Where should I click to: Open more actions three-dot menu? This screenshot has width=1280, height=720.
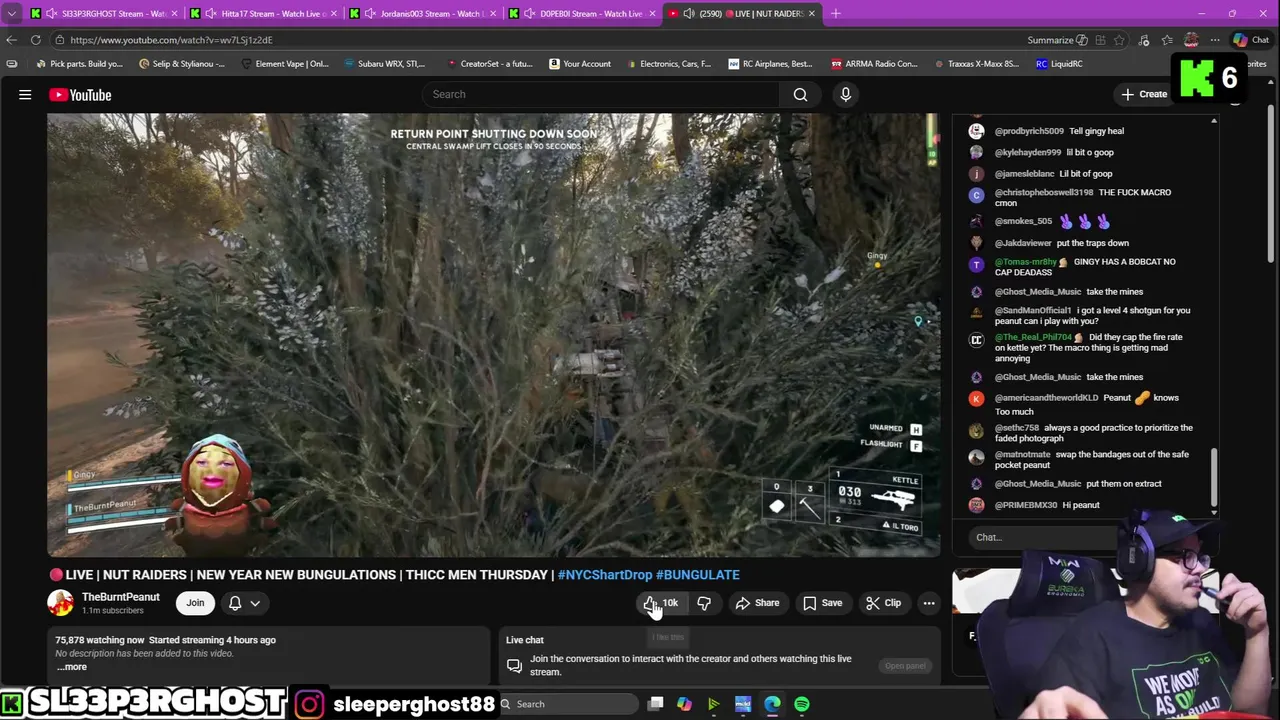pos(929,603)
